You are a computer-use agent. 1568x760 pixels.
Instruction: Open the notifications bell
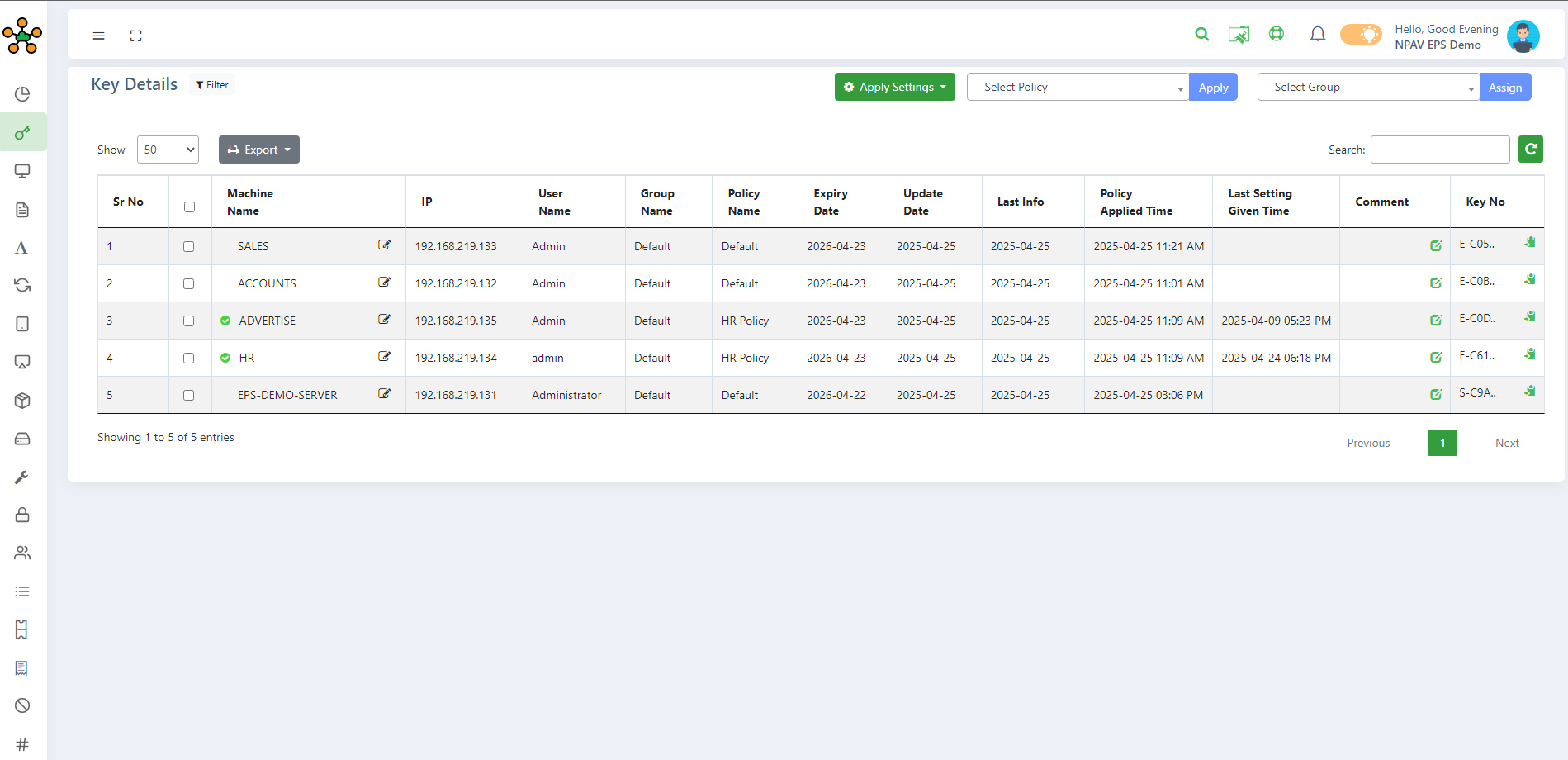(x=1318, y=34)
